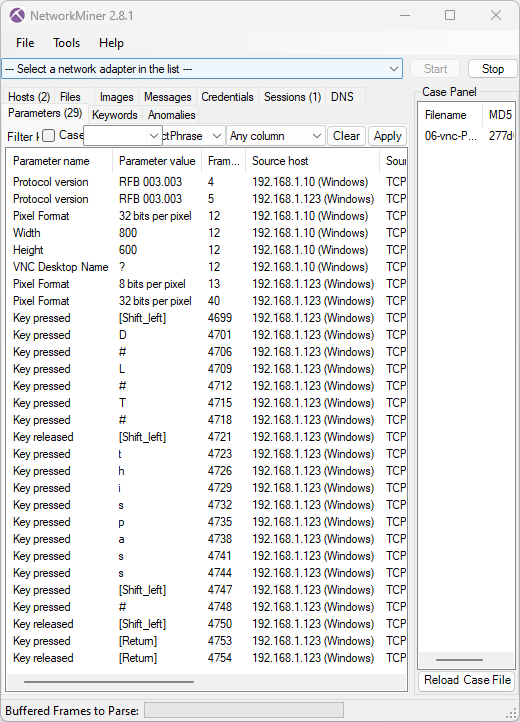Click the Stop button
This screenshot has width=520, height=722.
click(492, 69)
